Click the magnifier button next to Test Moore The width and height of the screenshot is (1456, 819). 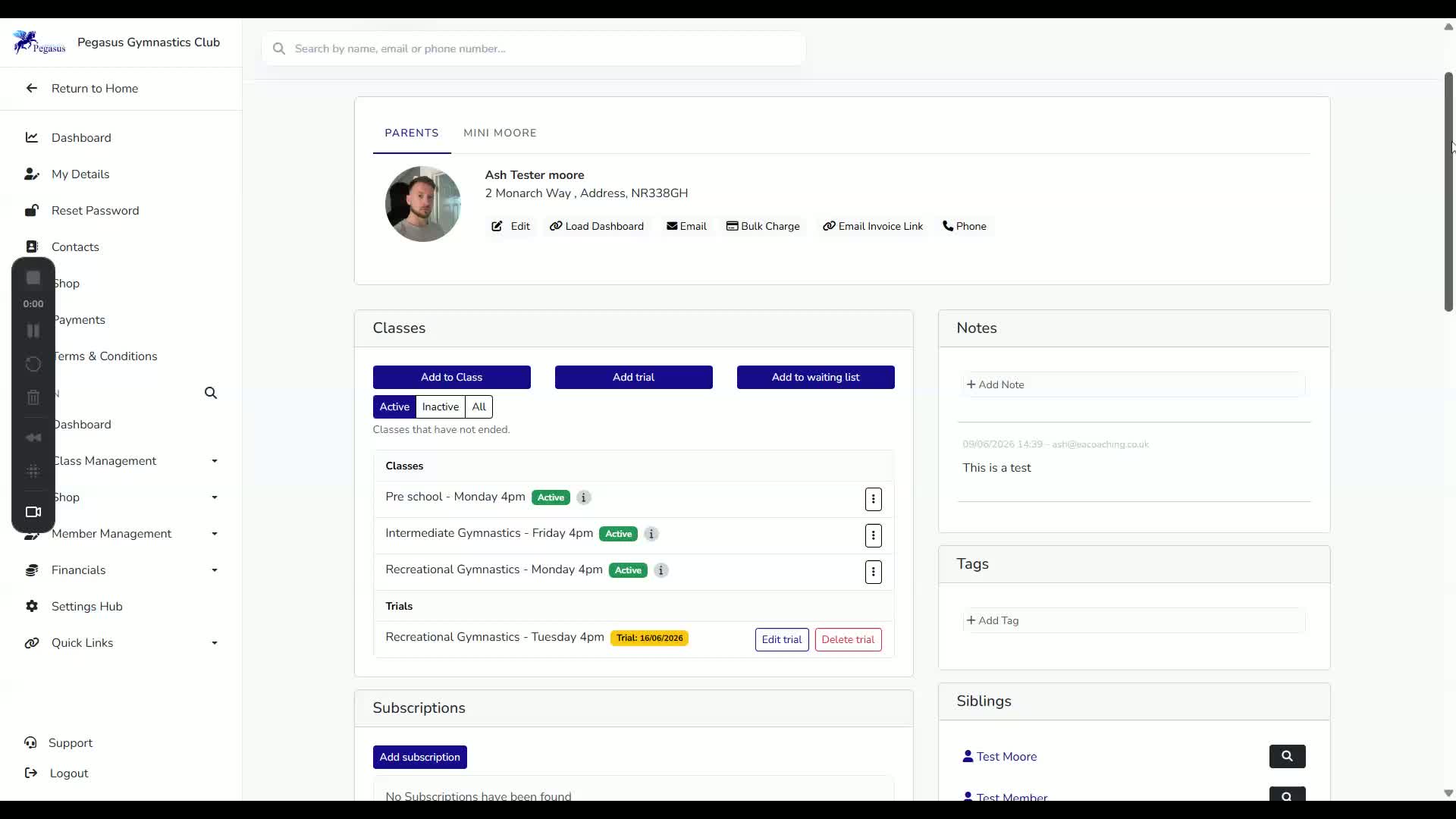1287,756
